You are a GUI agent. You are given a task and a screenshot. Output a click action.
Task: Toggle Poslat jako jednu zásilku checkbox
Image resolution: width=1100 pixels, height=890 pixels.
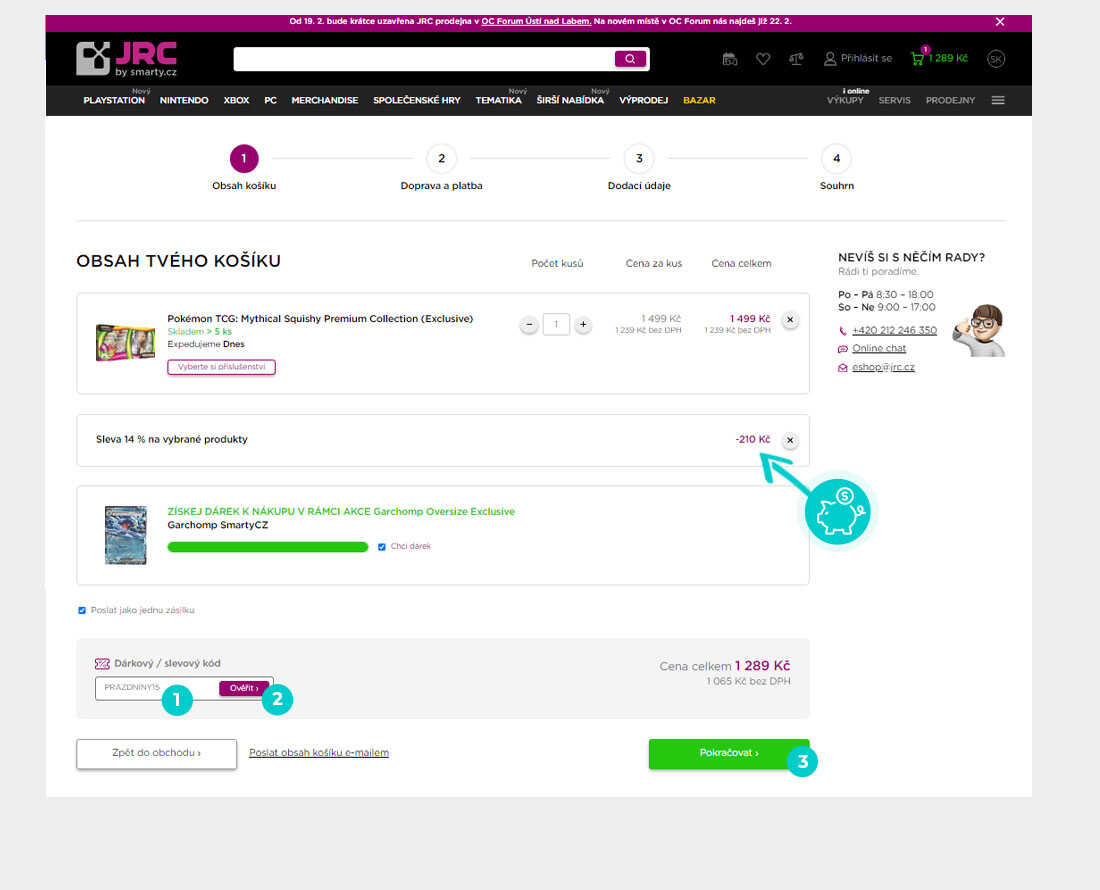[x=82, y=610]
